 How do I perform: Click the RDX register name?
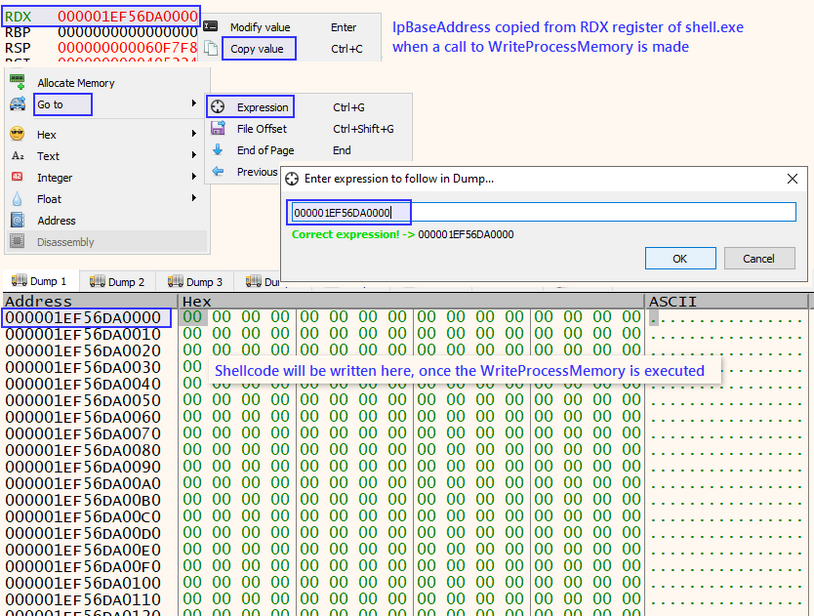[x=18, y=16]
